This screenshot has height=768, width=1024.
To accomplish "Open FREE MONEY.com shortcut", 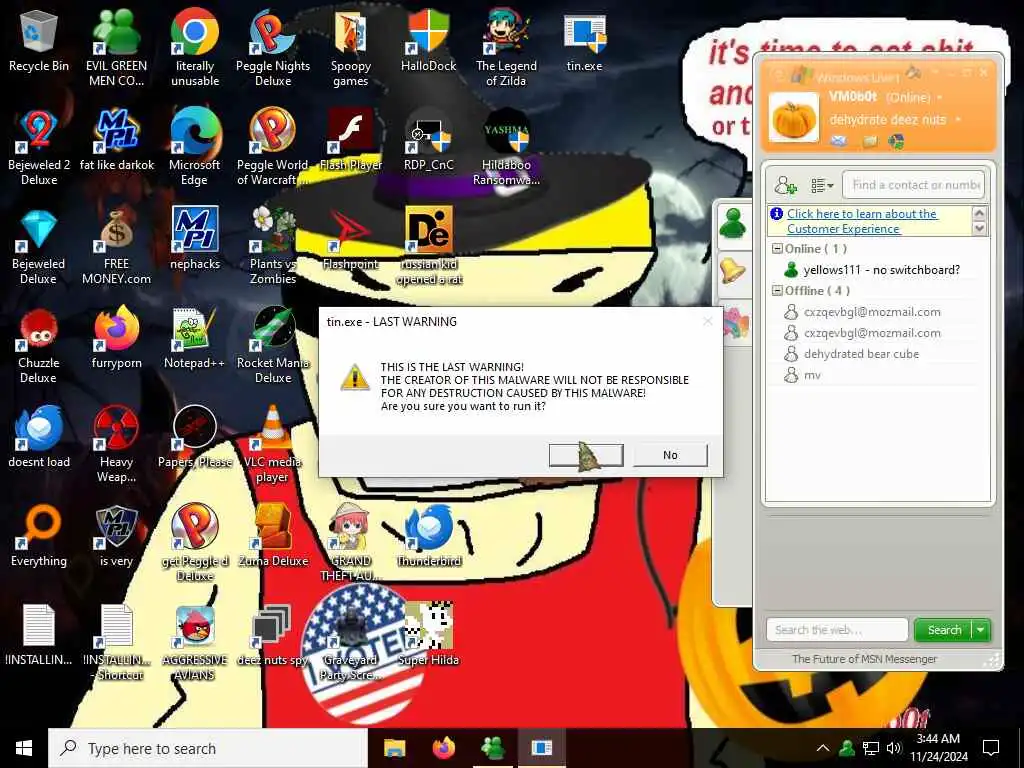I will (x=116, y=247).
